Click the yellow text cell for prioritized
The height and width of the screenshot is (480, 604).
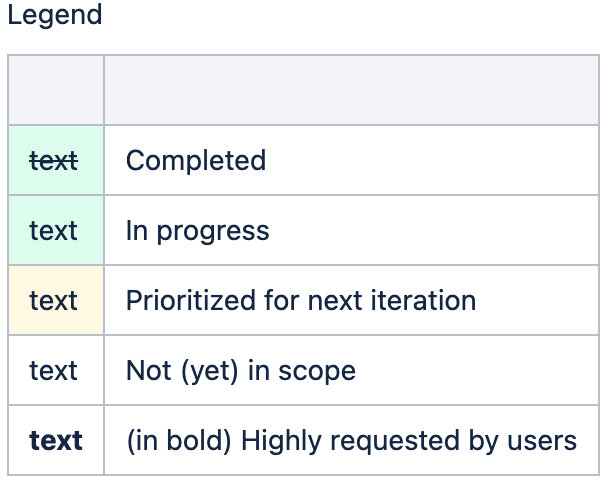(56, 300)
